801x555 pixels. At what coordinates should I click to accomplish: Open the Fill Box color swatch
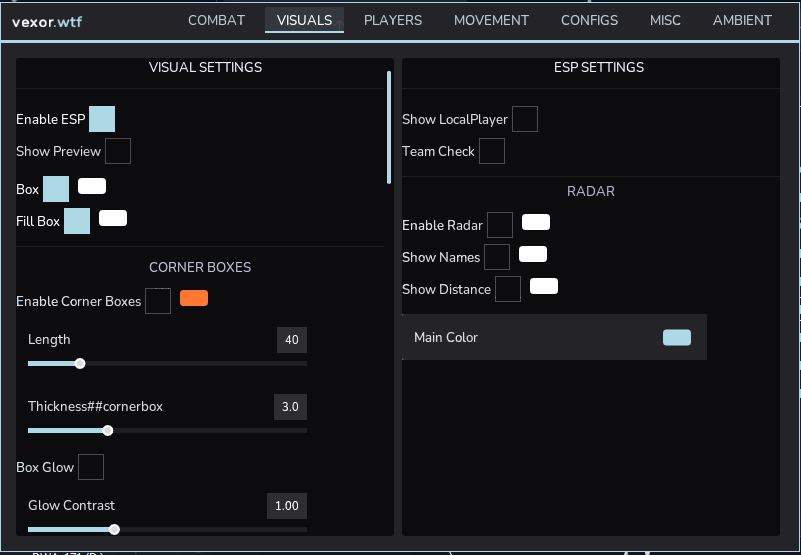pos(113,218)
